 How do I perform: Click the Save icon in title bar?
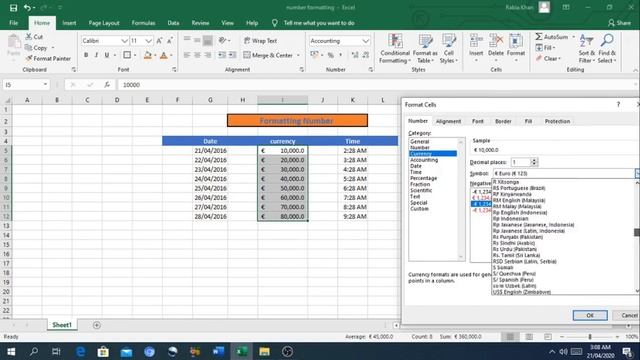[x=13, y=8]
